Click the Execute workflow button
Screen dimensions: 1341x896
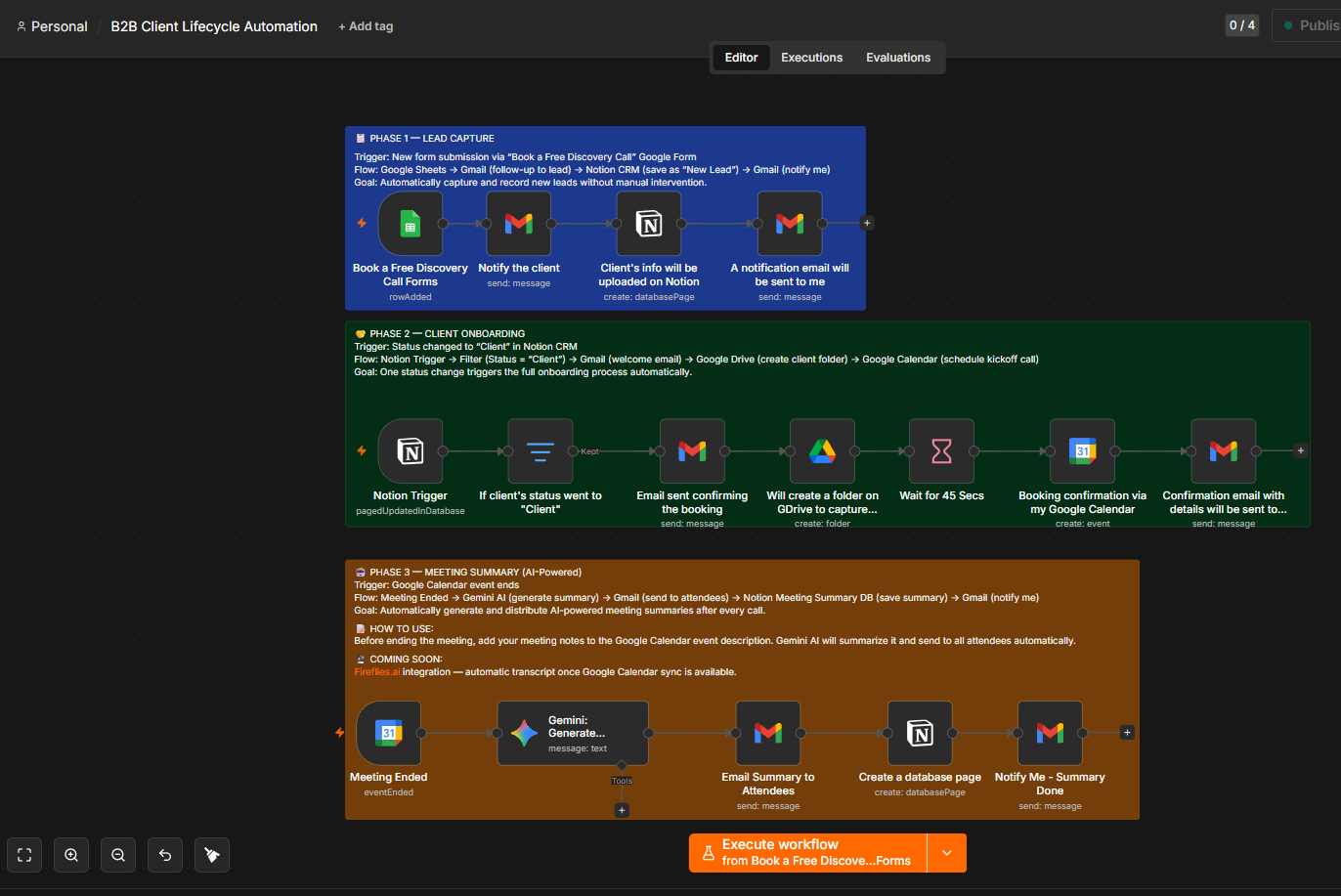(x=808, y=853)
